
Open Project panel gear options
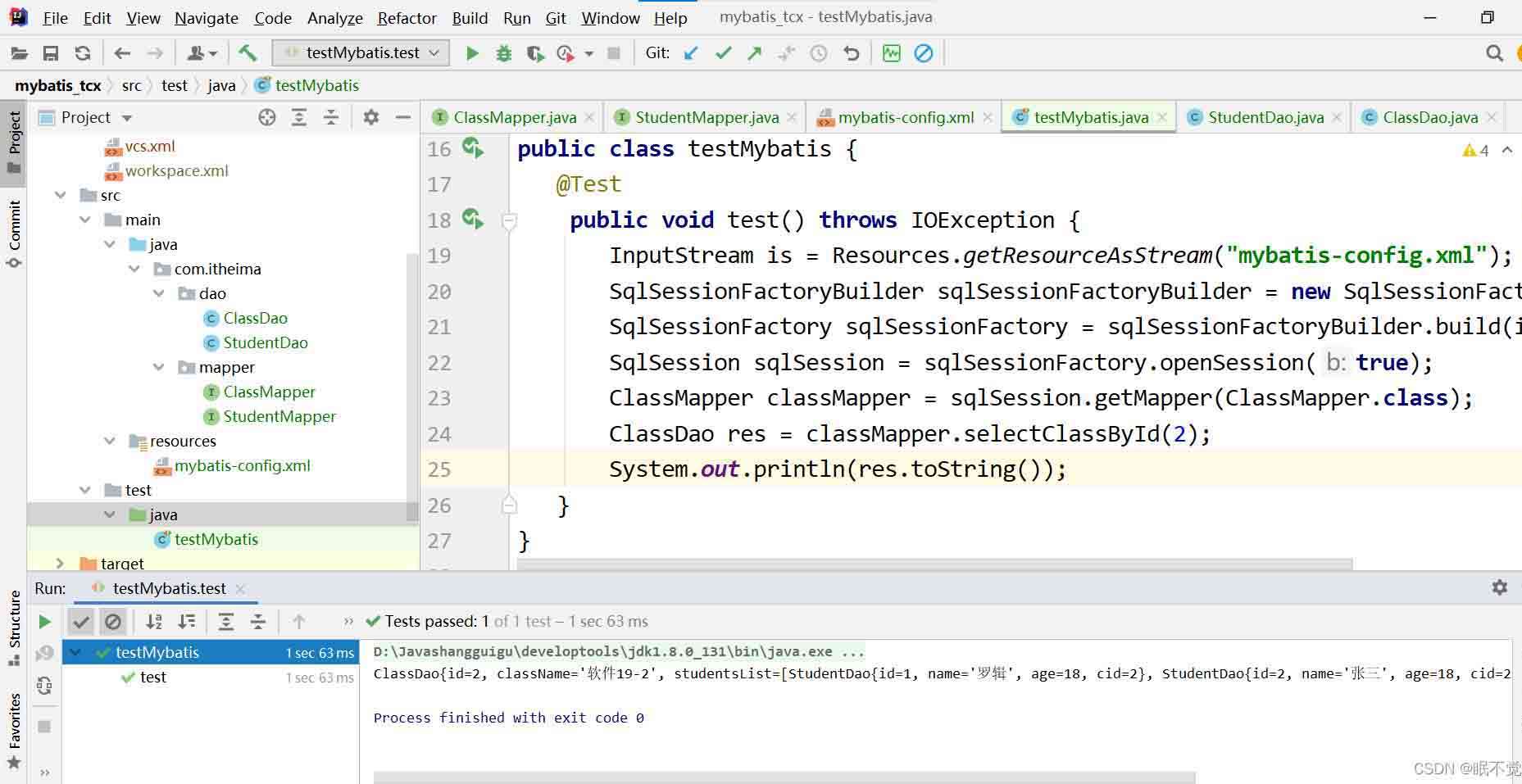tap(371, 117)
